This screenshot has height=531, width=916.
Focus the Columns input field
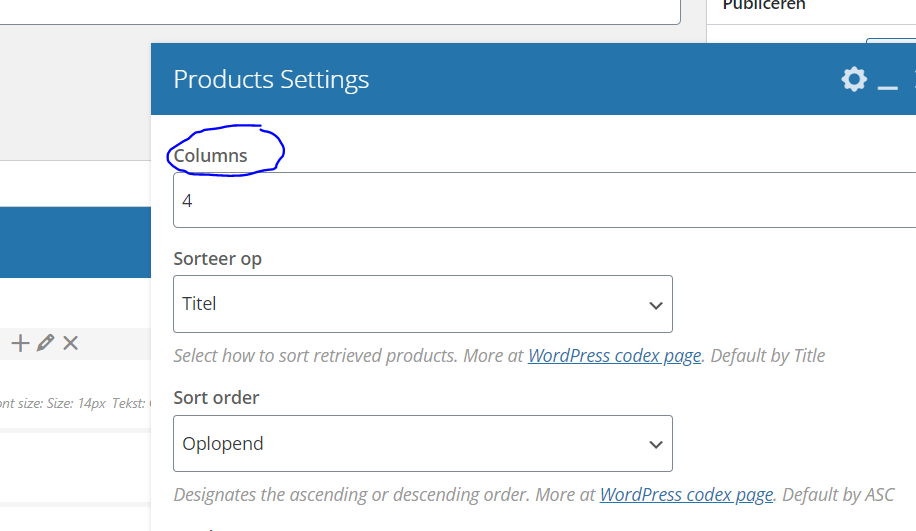click(x=544, y=200)
